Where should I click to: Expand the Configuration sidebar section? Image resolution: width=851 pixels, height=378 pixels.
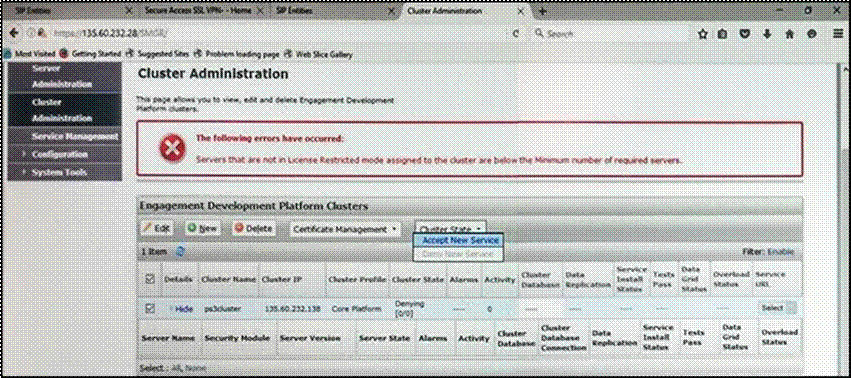click(x=59, y=154)
